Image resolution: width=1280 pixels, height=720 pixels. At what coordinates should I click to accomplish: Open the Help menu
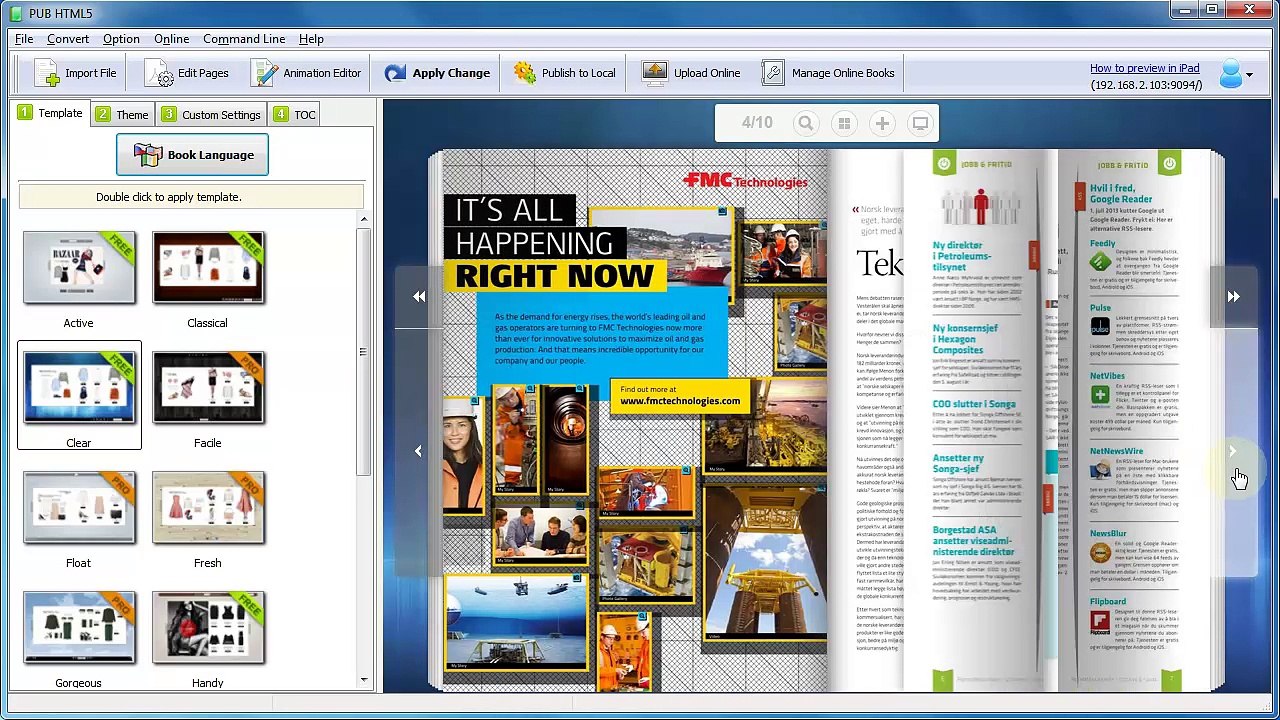pos(311,39)
